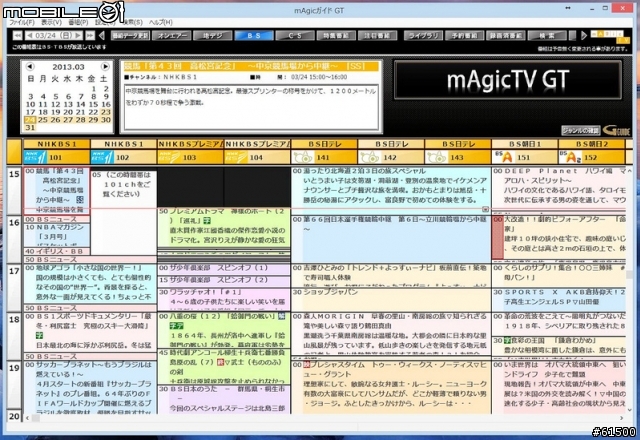Select the イギリス・BB program at 16:40
This screenshot has width=640, height=440.
[57, 251]
